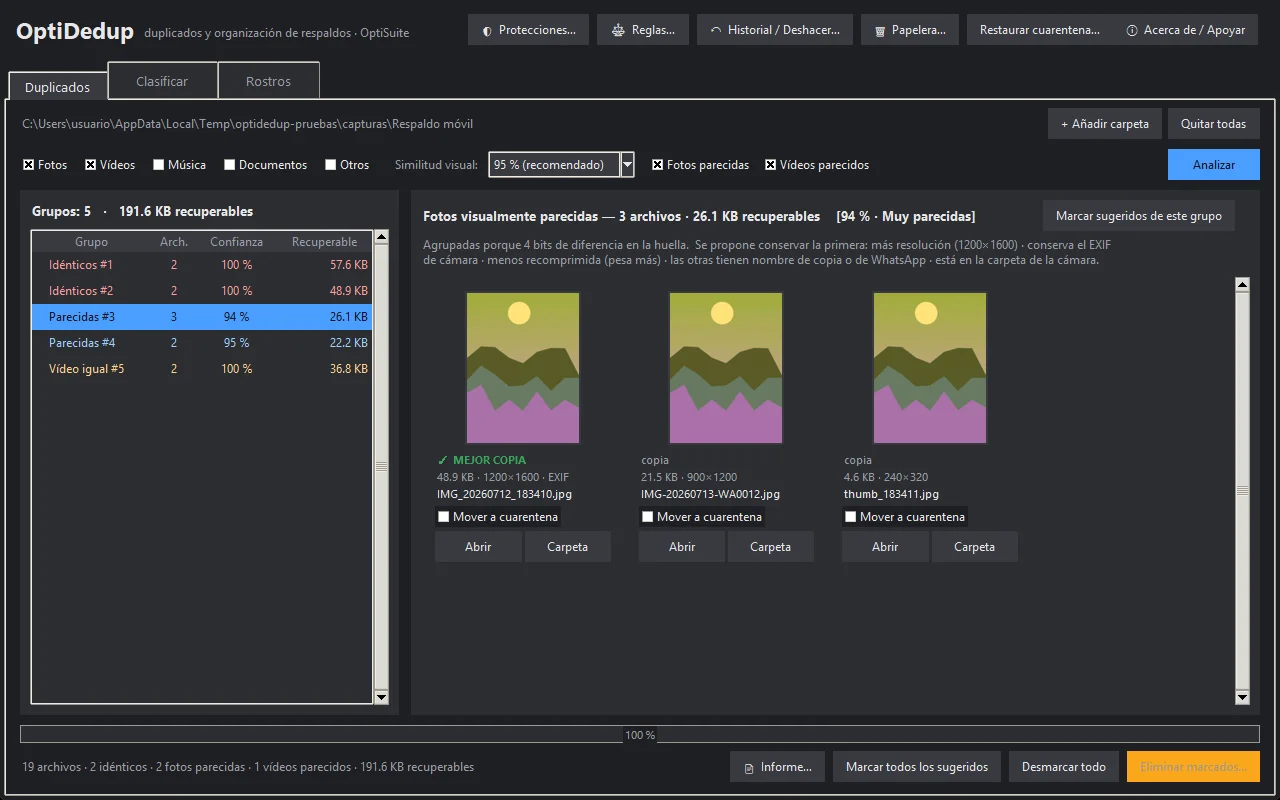Click Marcar todos los sugeridos
The width and height of the screenshot is (1280, 800).
tap(917, 767)
